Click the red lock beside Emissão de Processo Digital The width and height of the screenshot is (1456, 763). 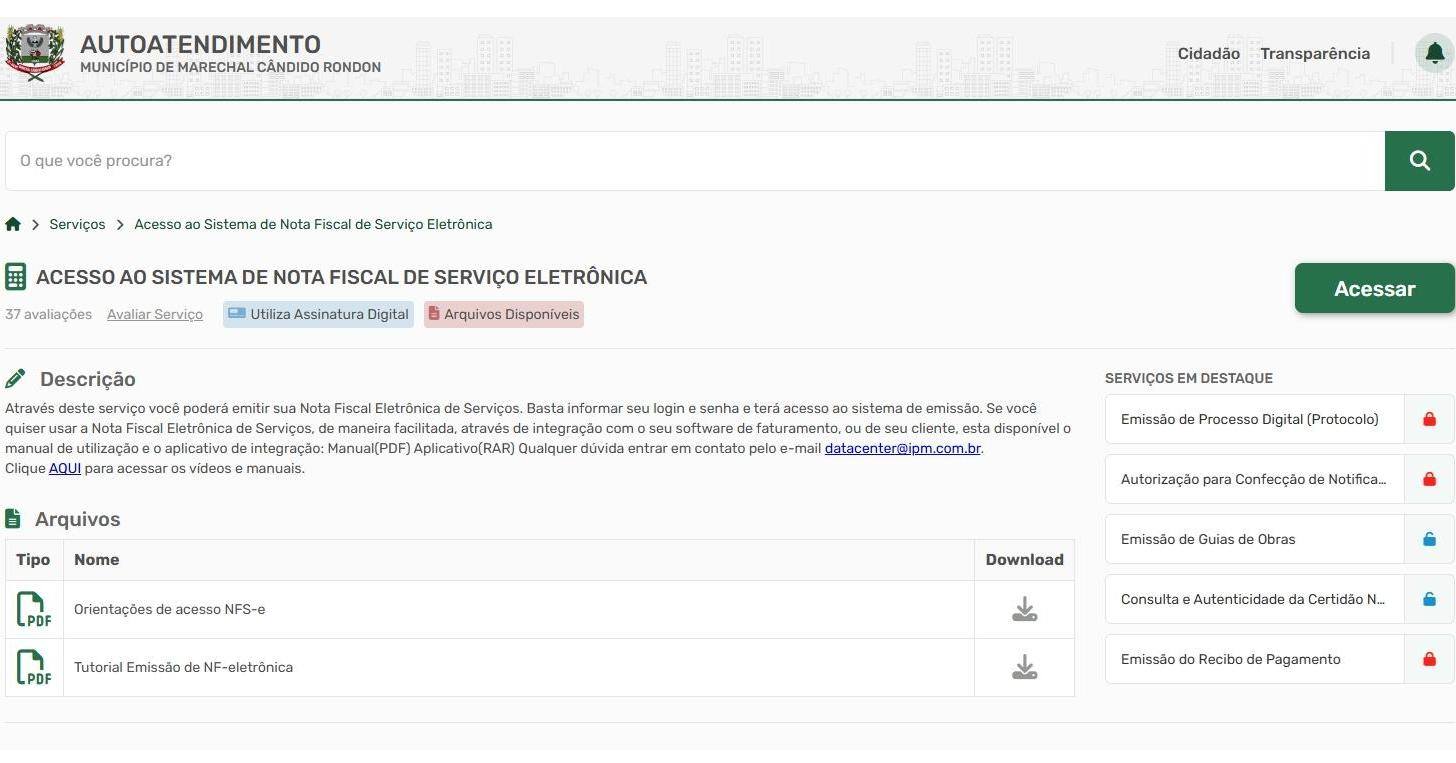point(1429,419)
